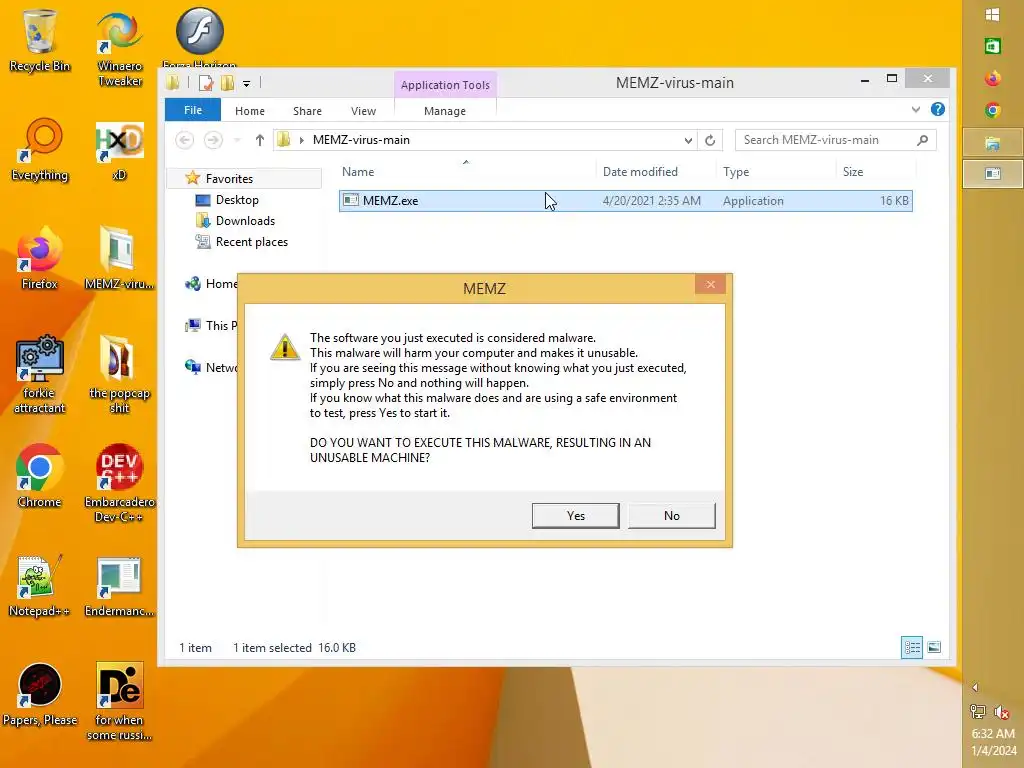
Task: Click New folder icon in quick access toolbar
Action: pos(227,83)
